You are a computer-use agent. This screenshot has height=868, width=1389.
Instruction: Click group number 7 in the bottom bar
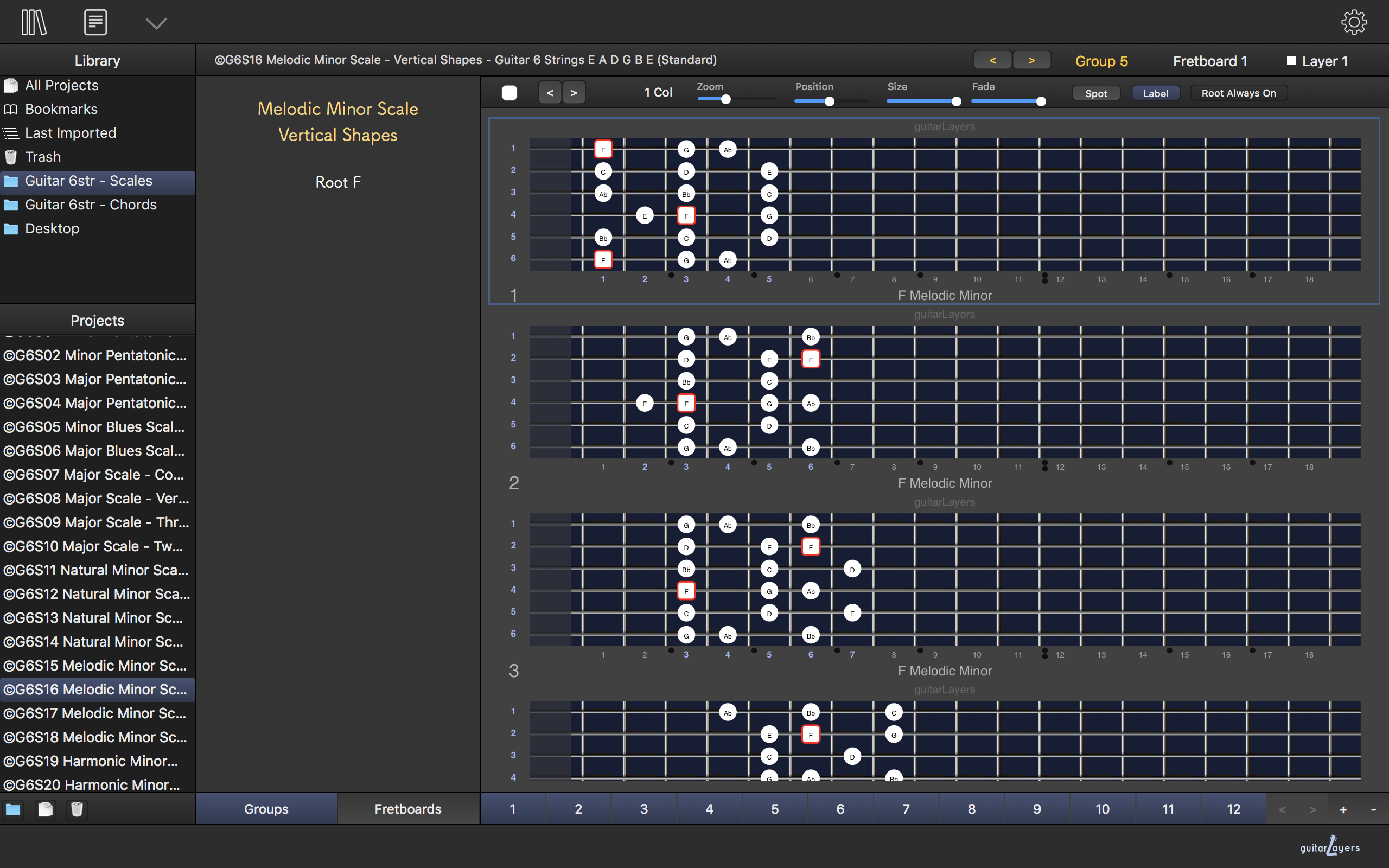point(906,809)
